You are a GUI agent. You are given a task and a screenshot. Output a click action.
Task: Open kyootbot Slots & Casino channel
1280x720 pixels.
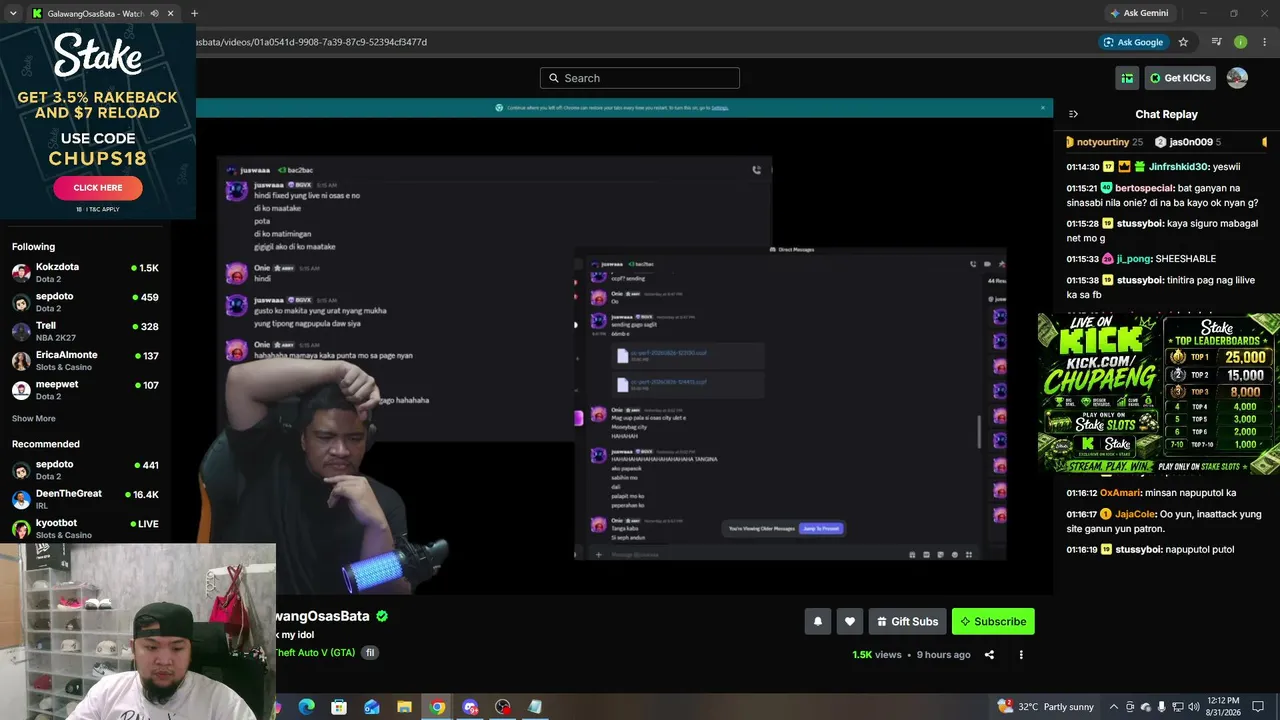click(x=85, y=528)
